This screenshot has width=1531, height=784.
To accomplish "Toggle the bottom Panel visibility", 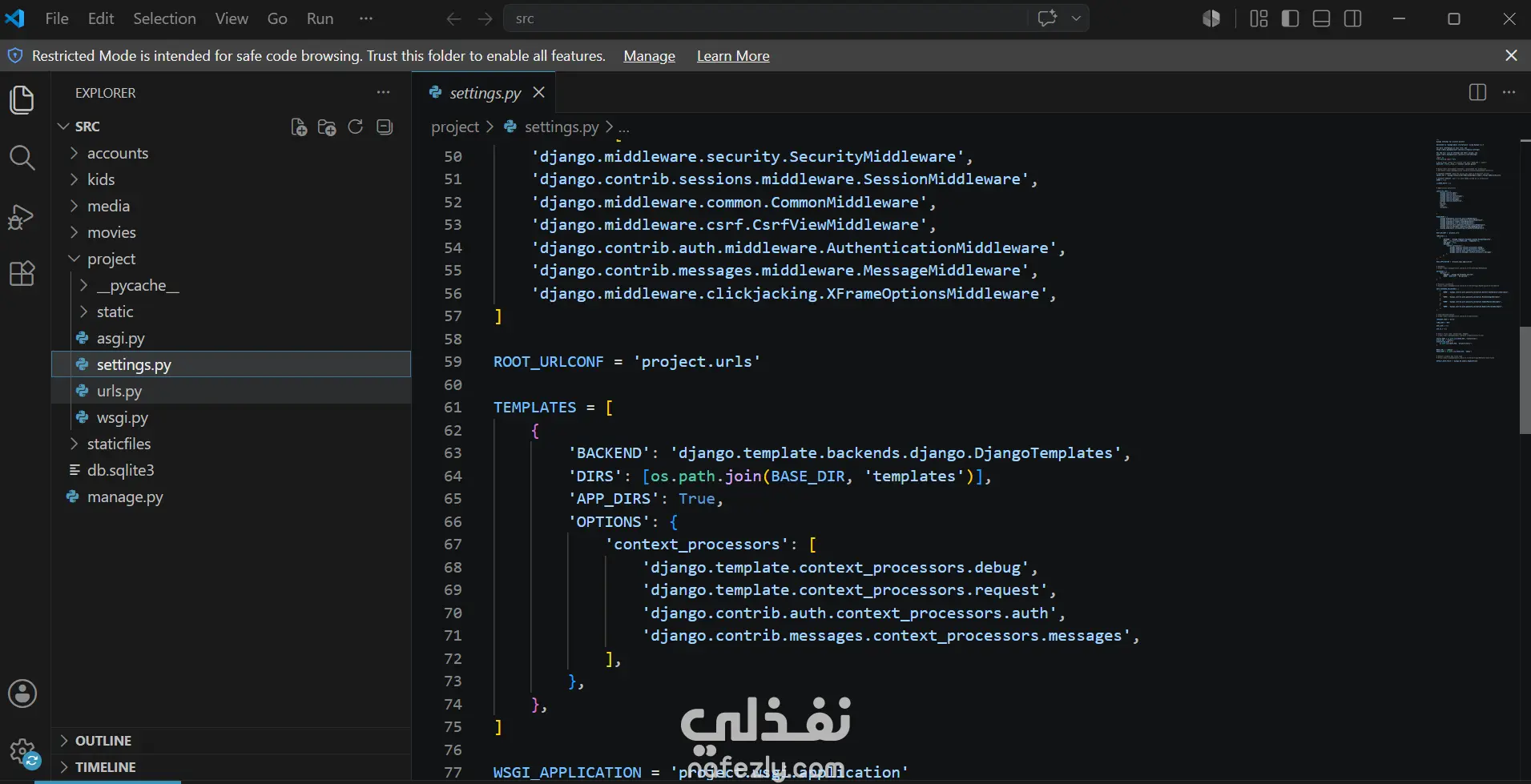I will pos(1322,18).
